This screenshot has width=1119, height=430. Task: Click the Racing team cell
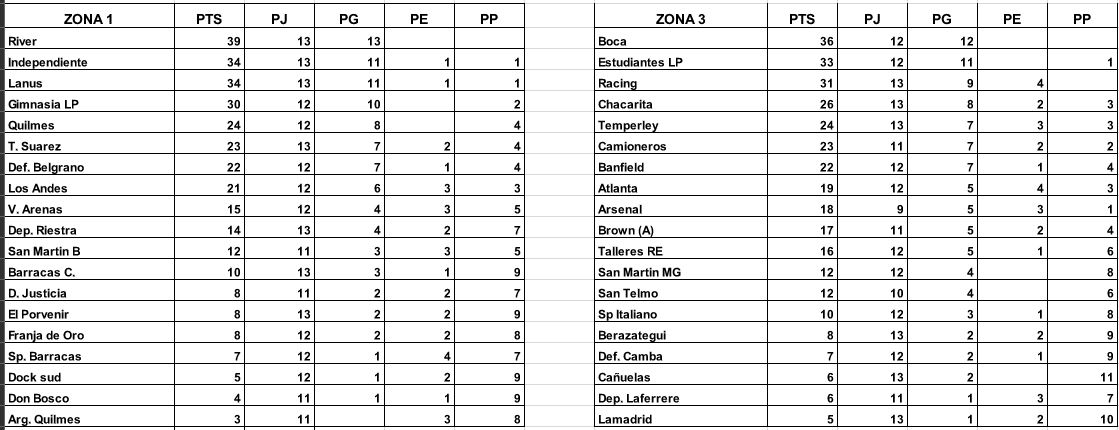682,83
